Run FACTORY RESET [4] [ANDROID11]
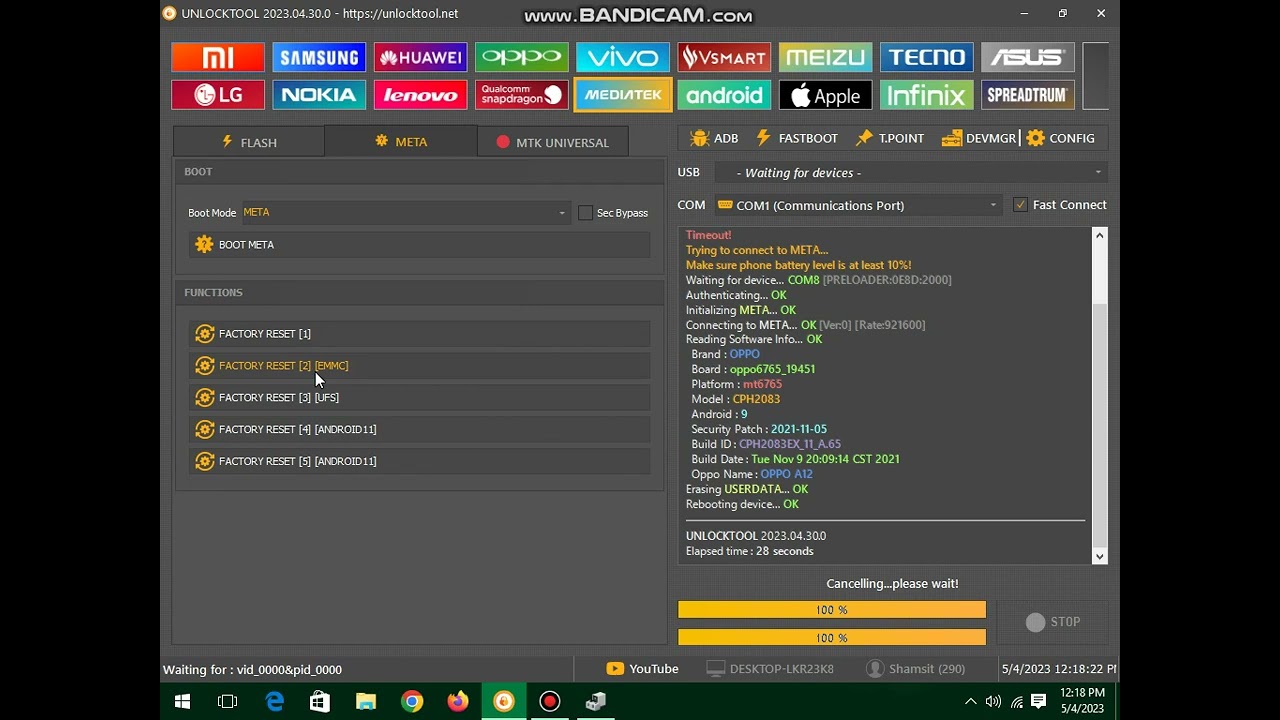 [x=419, y=430]
